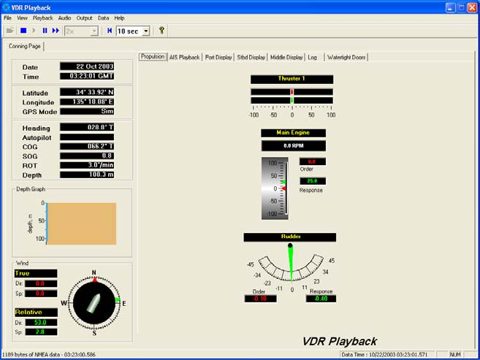The image size is (480, 360).
Task: Click the Longitude value field
Action: [87, 102]
